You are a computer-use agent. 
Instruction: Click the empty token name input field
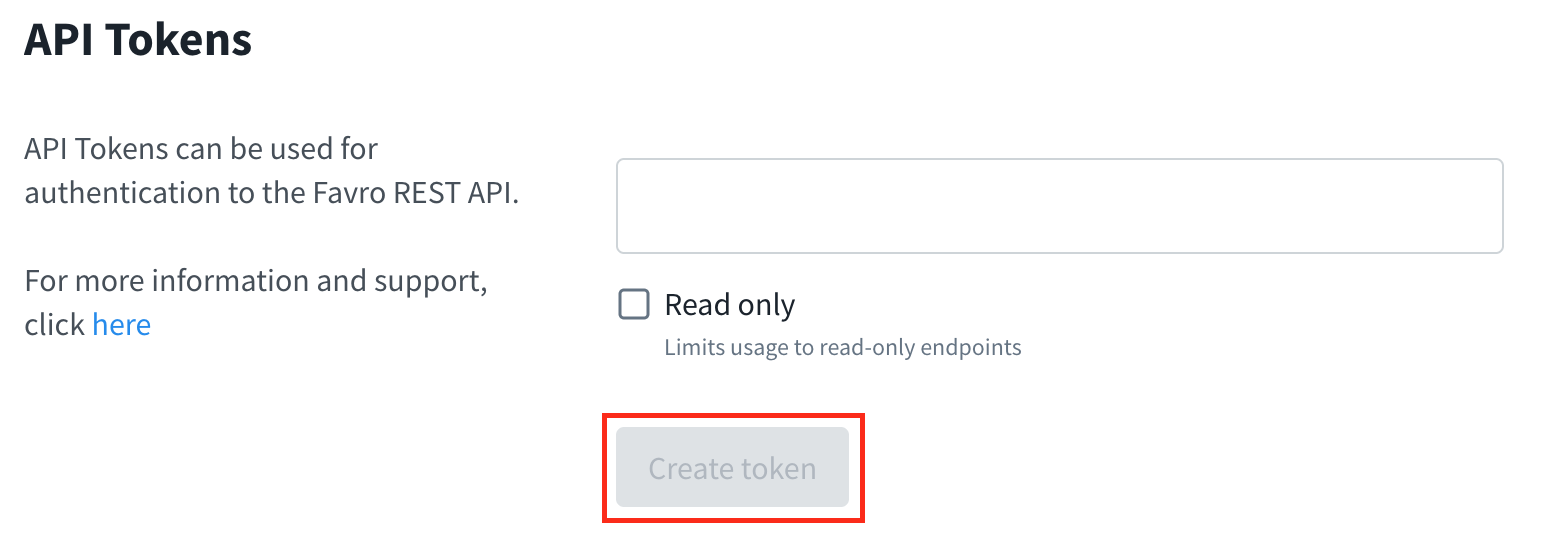tap(1059, 206)
